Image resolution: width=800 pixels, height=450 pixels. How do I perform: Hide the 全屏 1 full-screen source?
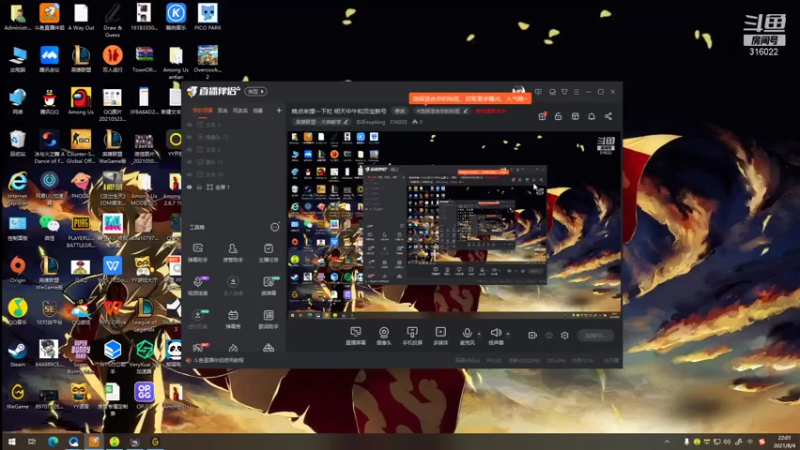(189, 187)
